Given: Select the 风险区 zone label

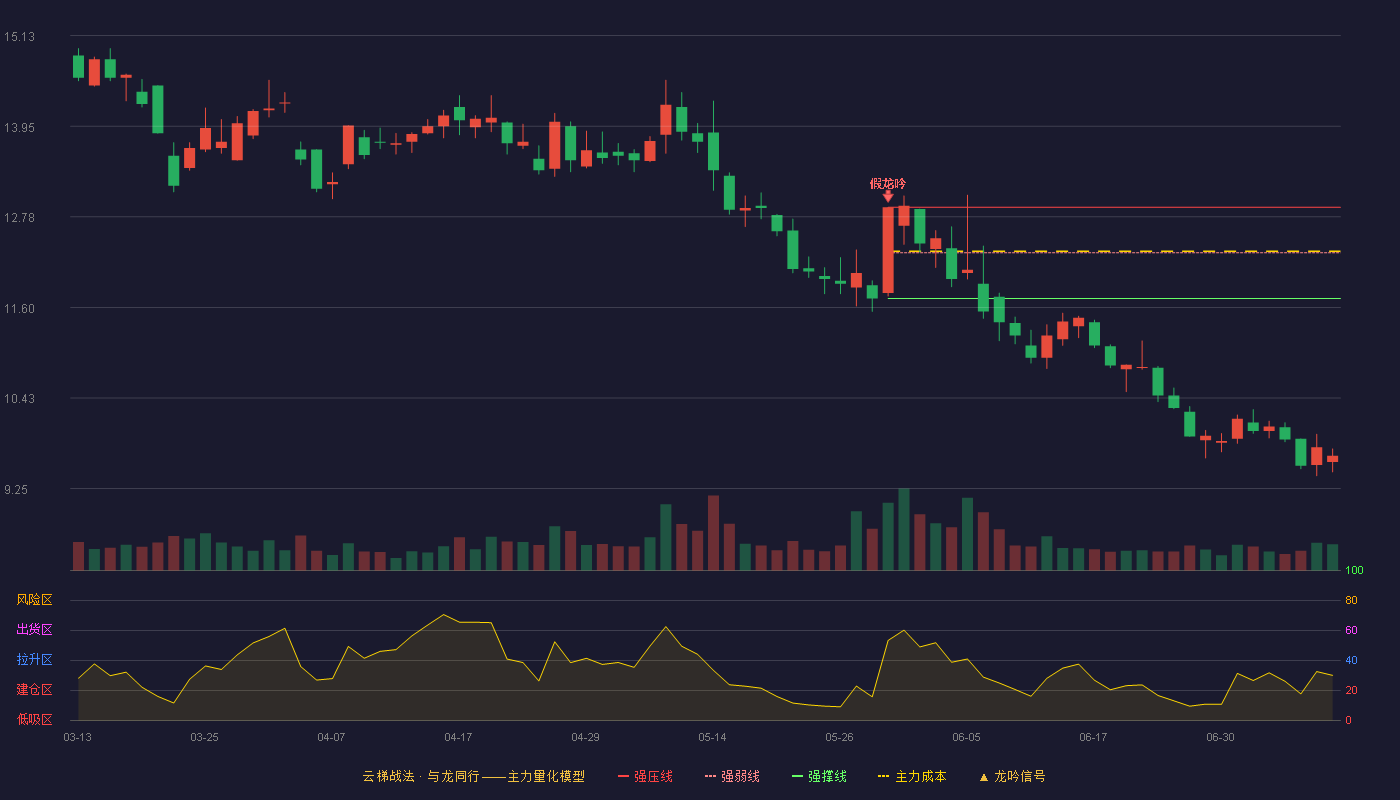Looking at the screenshot, I should [x=34, y=600].
